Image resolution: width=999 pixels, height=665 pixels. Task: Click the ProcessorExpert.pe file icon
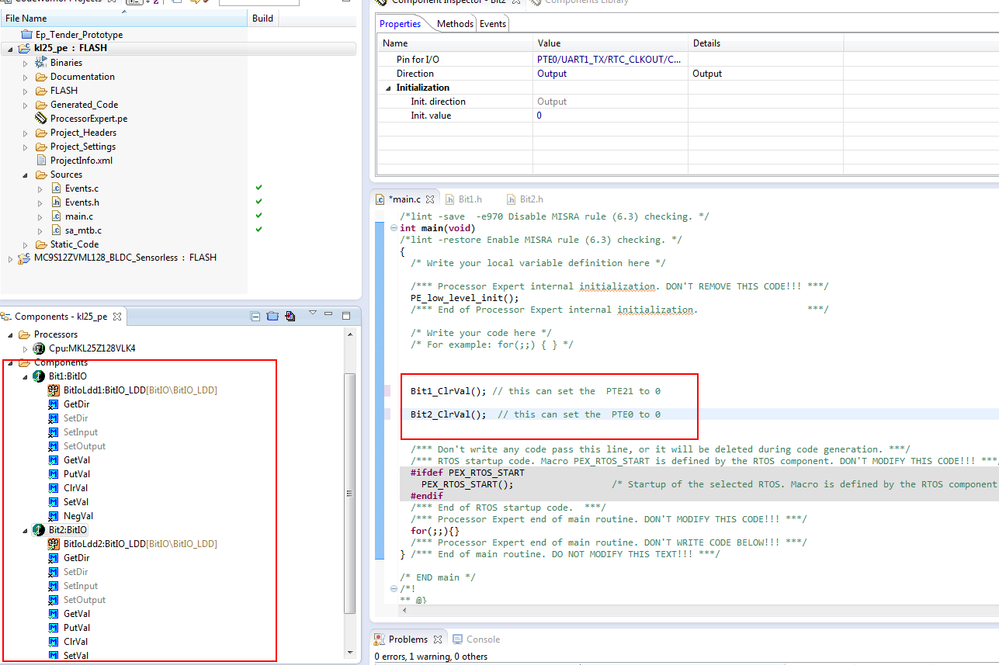tap(41, 118)
